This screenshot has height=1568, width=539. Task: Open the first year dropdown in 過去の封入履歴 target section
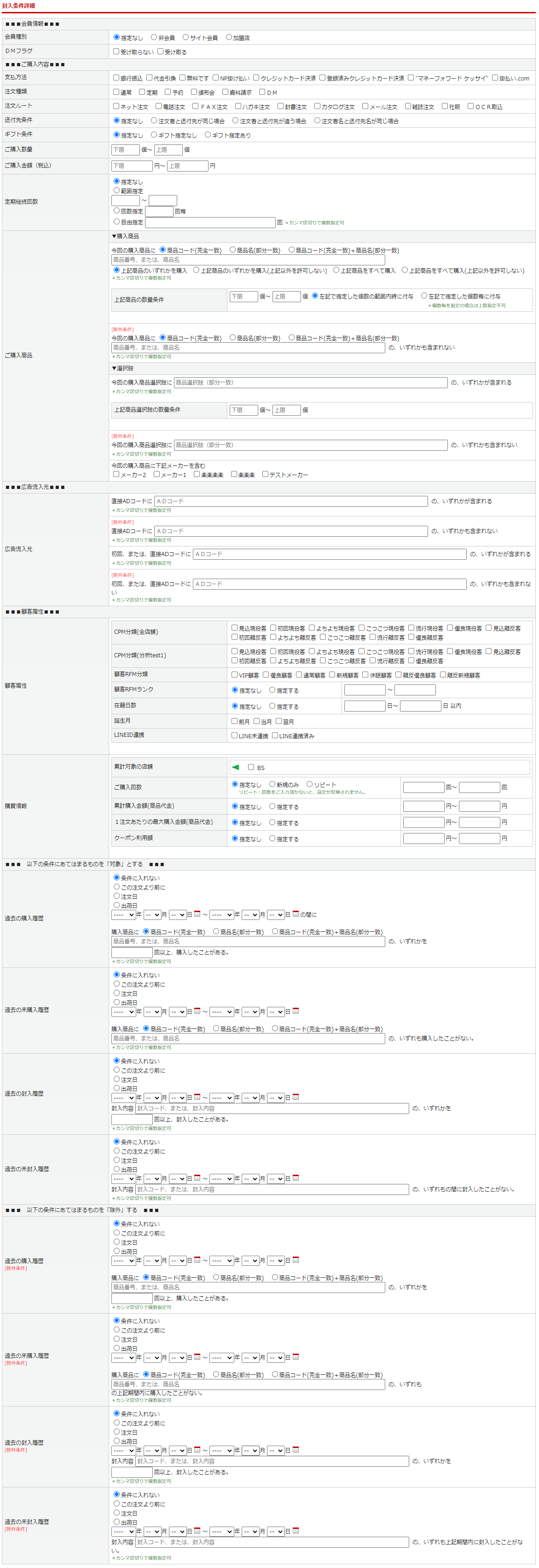coord(123,1097)
